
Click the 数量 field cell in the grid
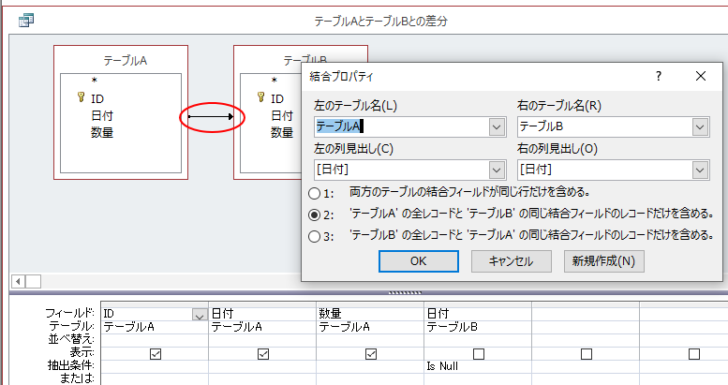click(370, 314)
